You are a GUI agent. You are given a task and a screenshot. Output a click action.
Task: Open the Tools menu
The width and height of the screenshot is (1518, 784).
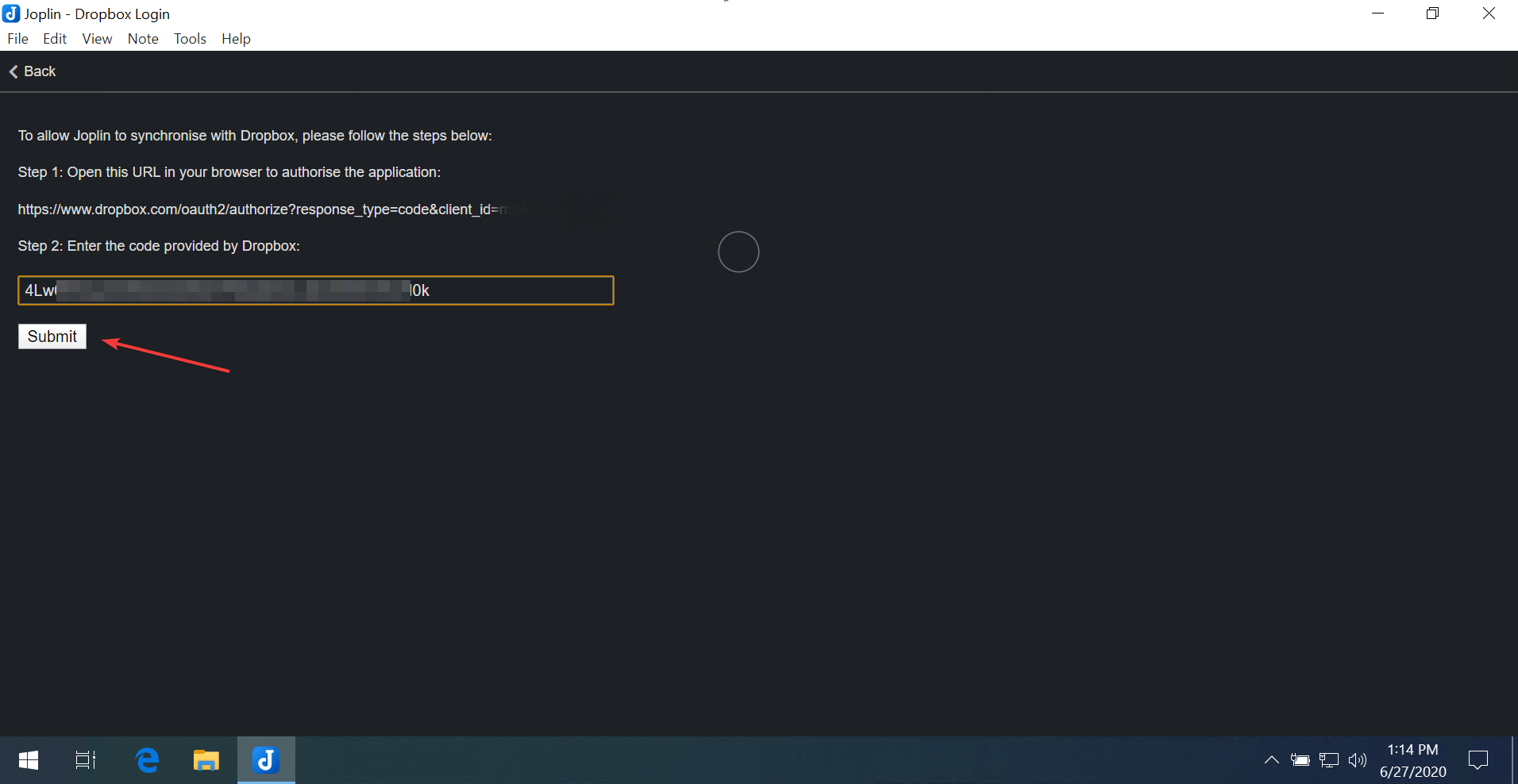(x=189, y=38)
